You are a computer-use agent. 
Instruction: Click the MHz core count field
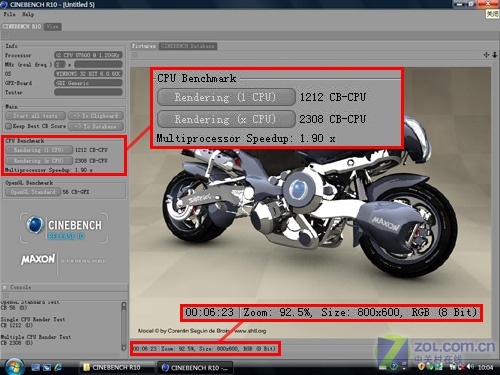(x=60, y=64)
